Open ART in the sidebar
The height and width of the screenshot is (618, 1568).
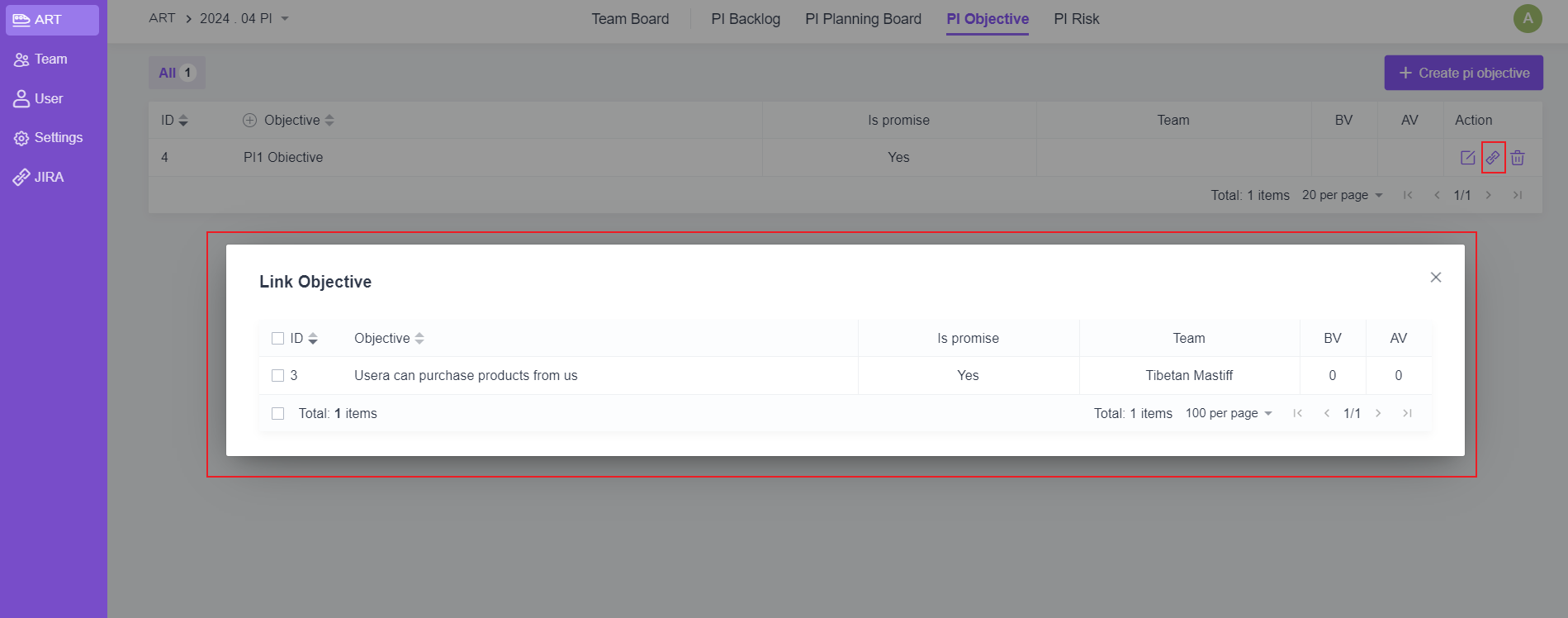(x=52, y=20)
